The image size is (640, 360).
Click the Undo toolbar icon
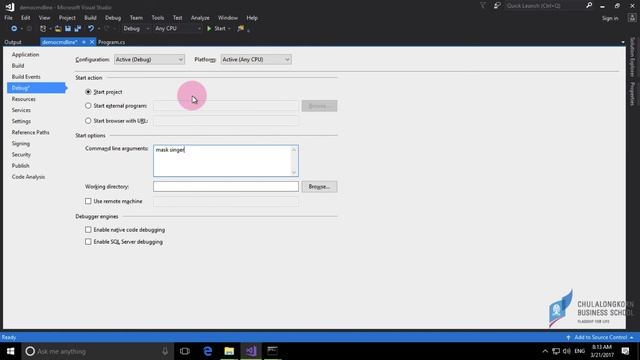[x=91, y=29]
